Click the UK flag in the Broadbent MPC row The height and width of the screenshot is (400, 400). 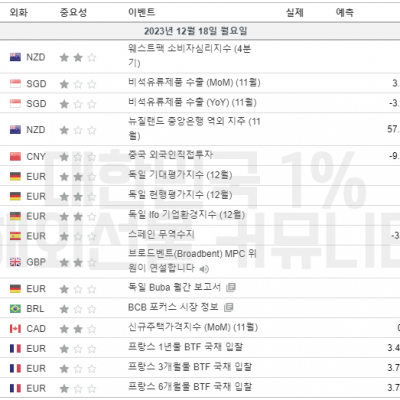pos(15,262)
